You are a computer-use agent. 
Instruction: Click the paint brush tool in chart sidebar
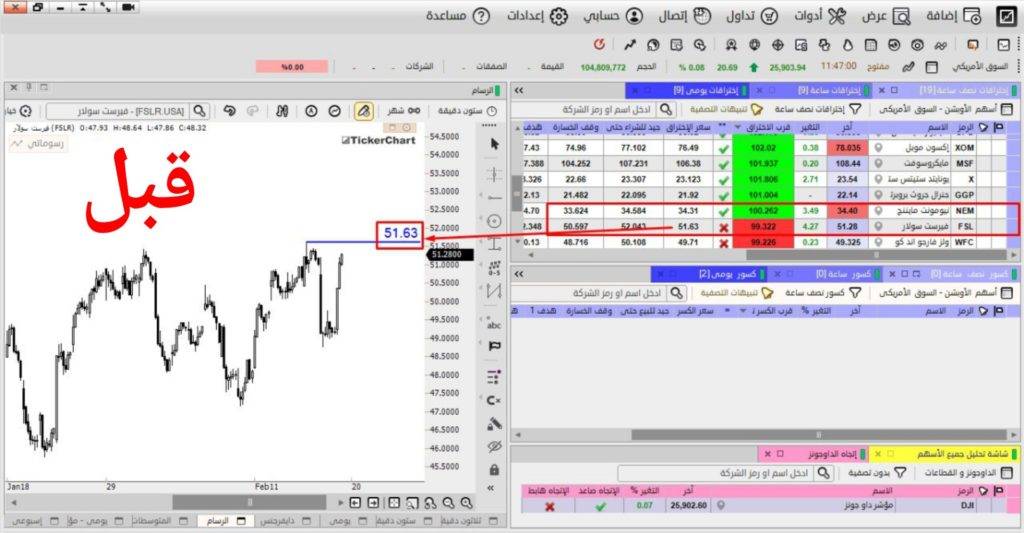(x=494, y=424)
